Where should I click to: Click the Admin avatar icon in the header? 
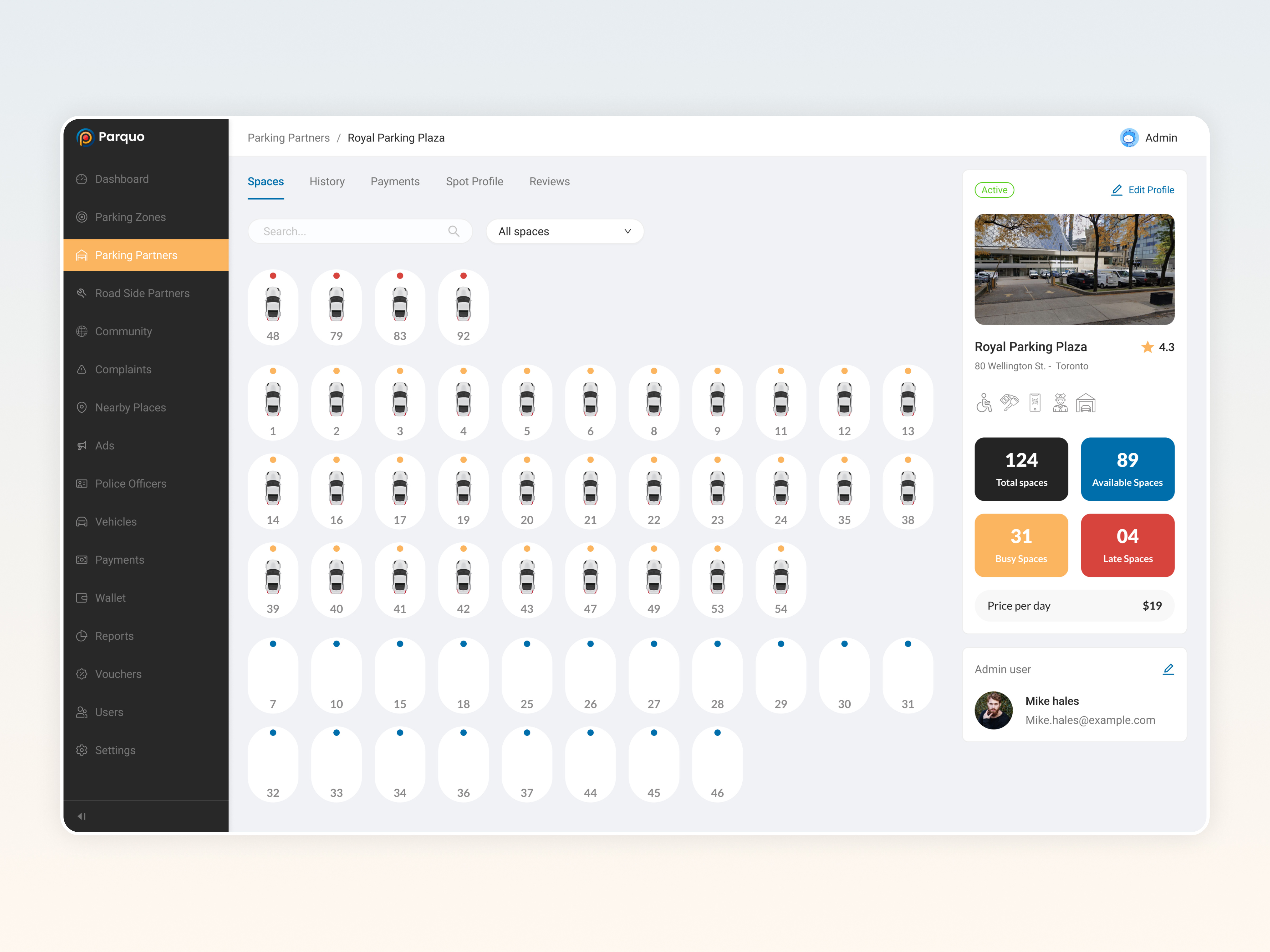pyautogui.click(x=1129, y=138)
